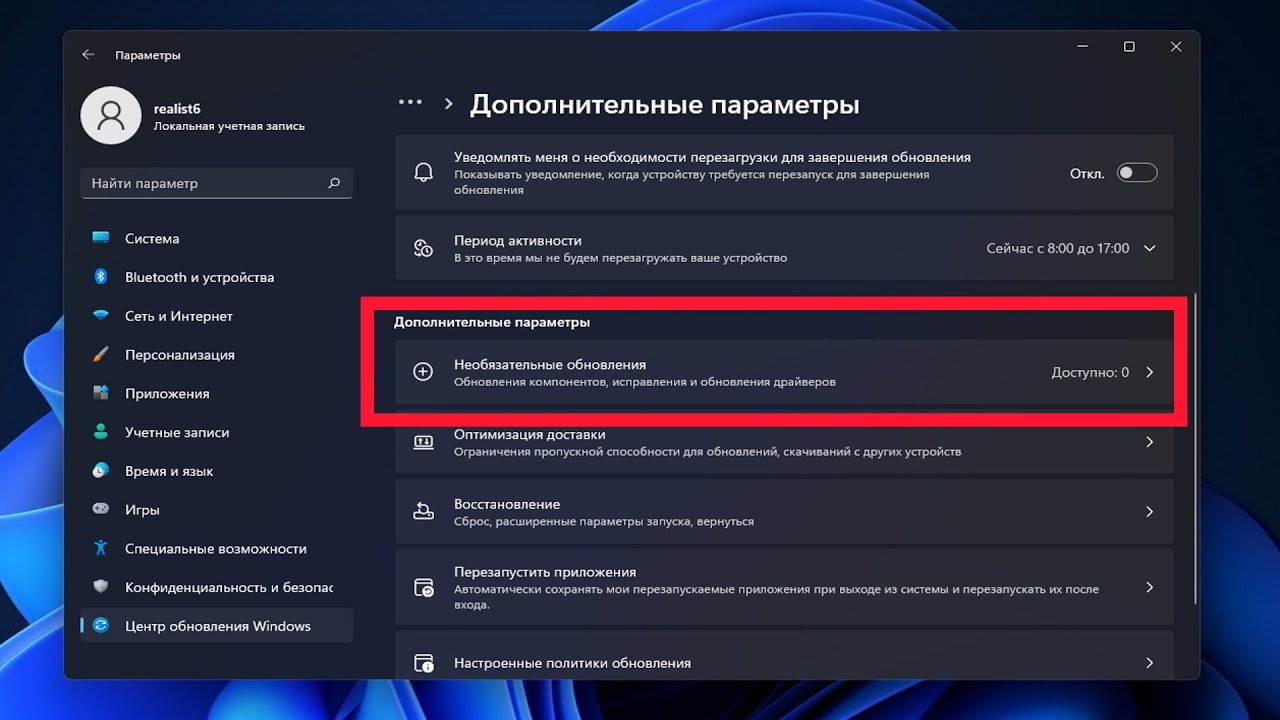
Task: Click Перезапустить приложения title text
Action: point(545,572)
